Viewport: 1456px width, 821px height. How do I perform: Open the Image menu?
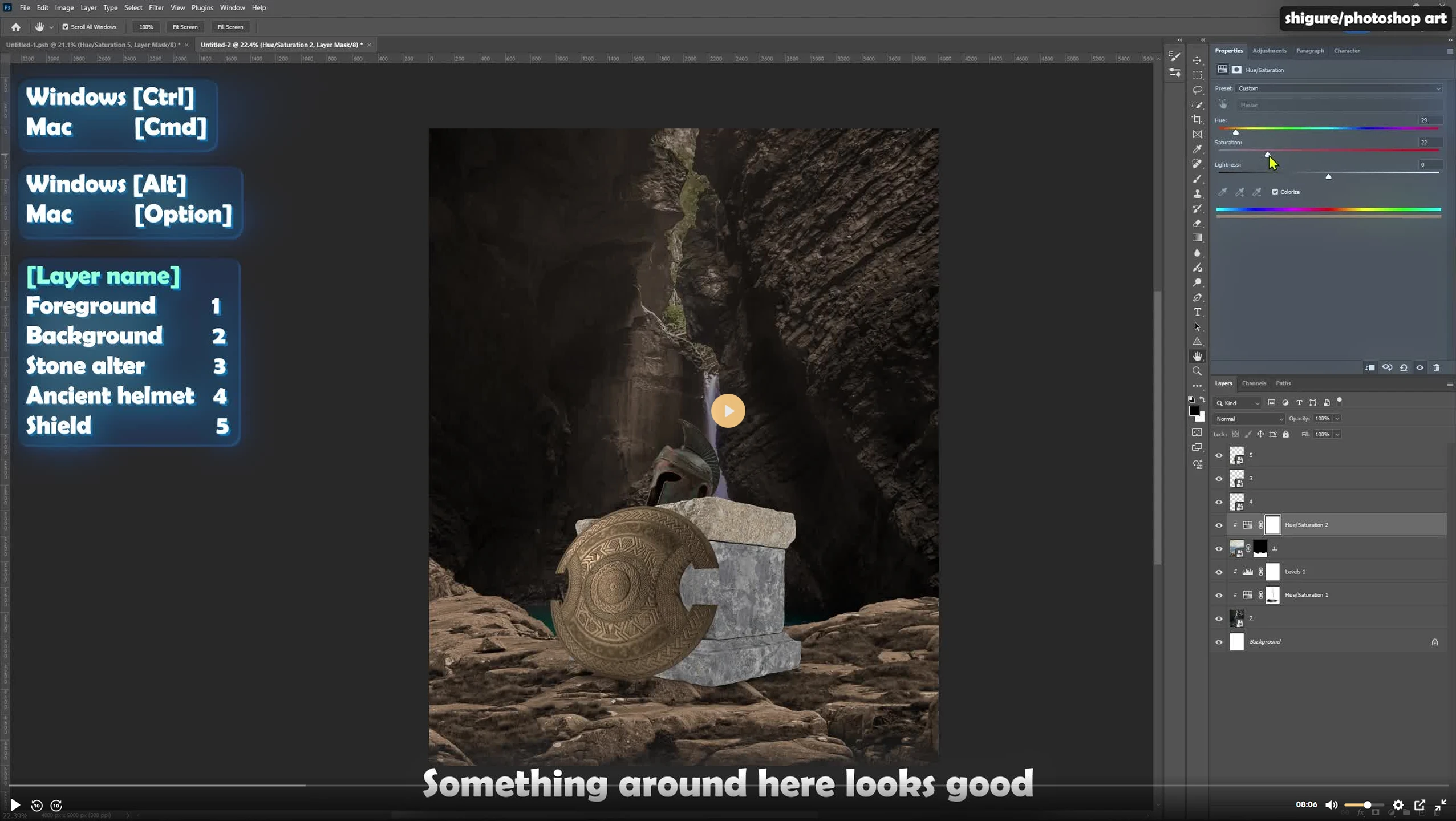pos(64,7)
